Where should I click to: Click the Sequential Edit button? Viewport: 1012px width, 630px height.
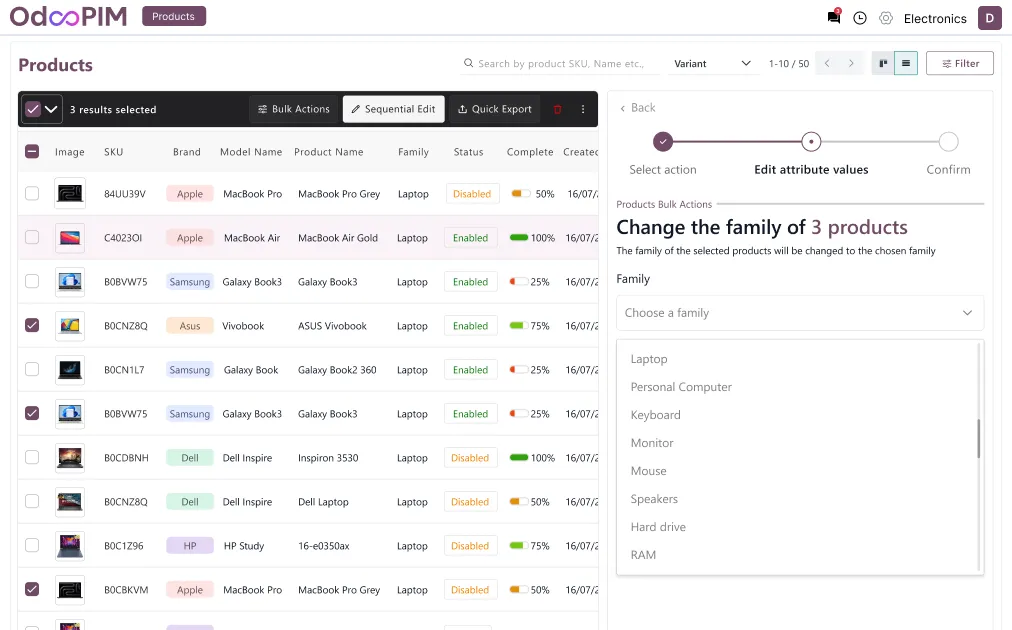pyautogui.click(x=394, y=109)
